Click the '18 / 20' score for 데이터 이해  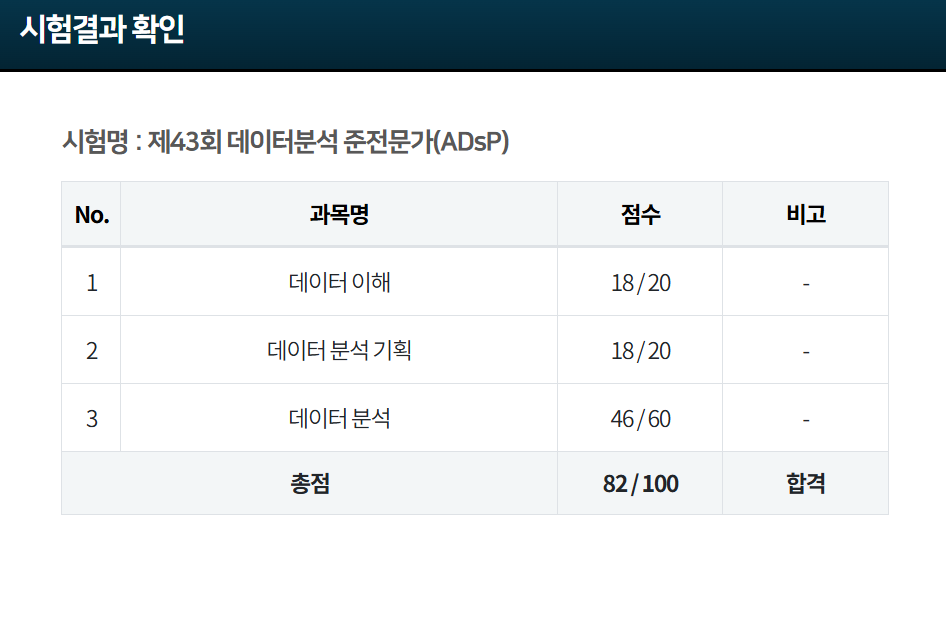point(641,282)
